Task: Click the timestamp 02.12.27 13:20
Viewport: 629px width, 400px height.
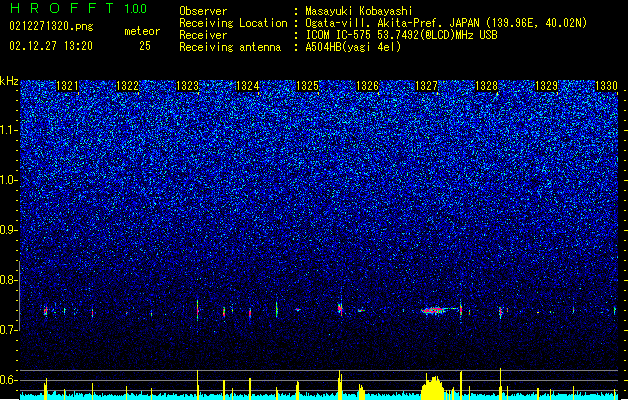Action: click(51, 46)
